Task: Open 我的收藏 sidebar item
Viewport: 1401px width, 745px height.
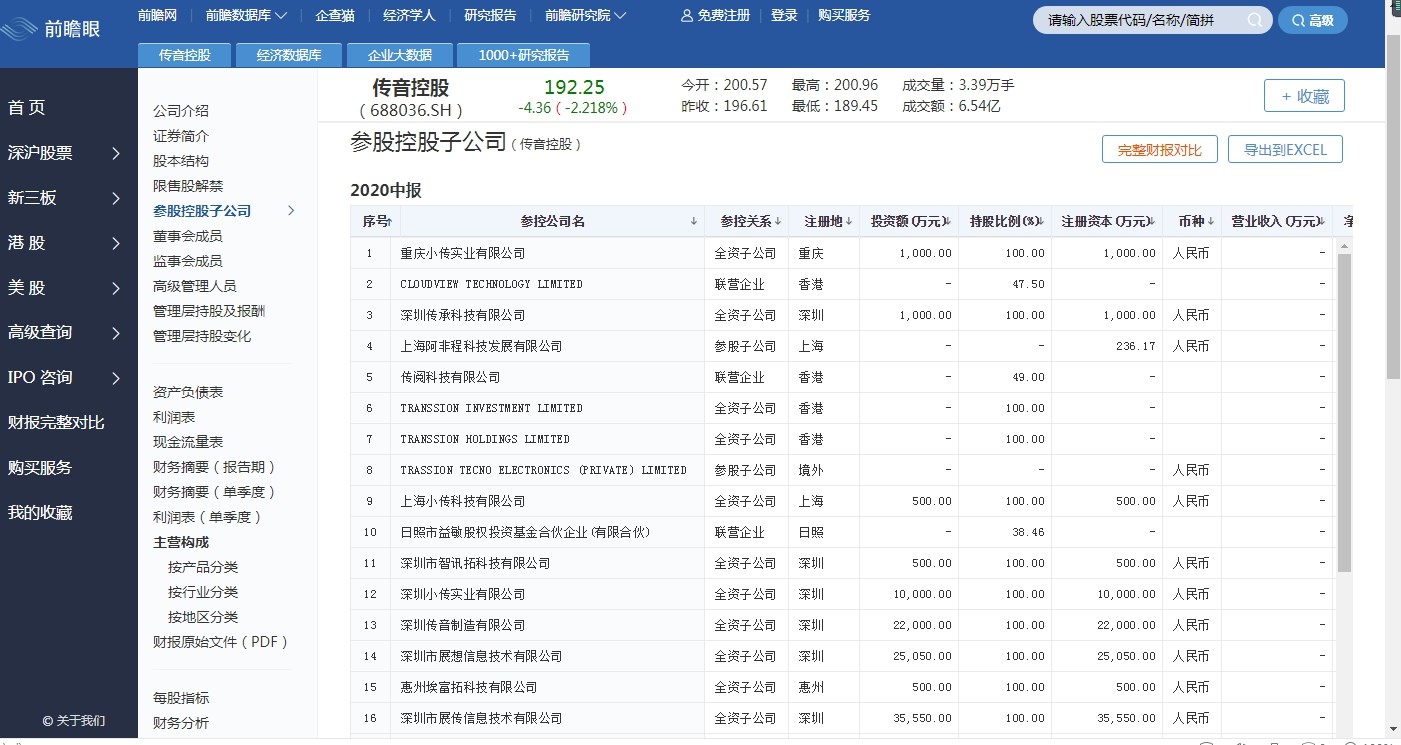Action: pos(40,513)
